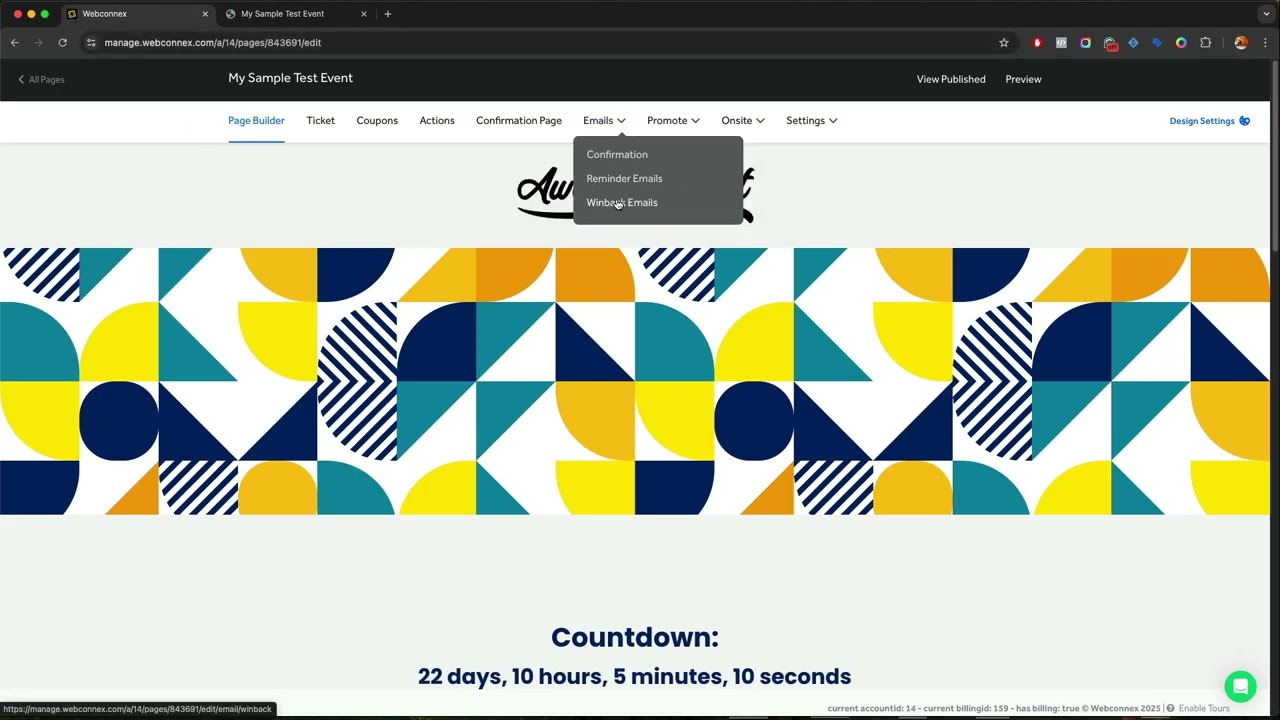Click the Preview link
Image resolution: width=1280 pixels, height=720 pixels.
pyautogui.click(x=1023, y=79)
